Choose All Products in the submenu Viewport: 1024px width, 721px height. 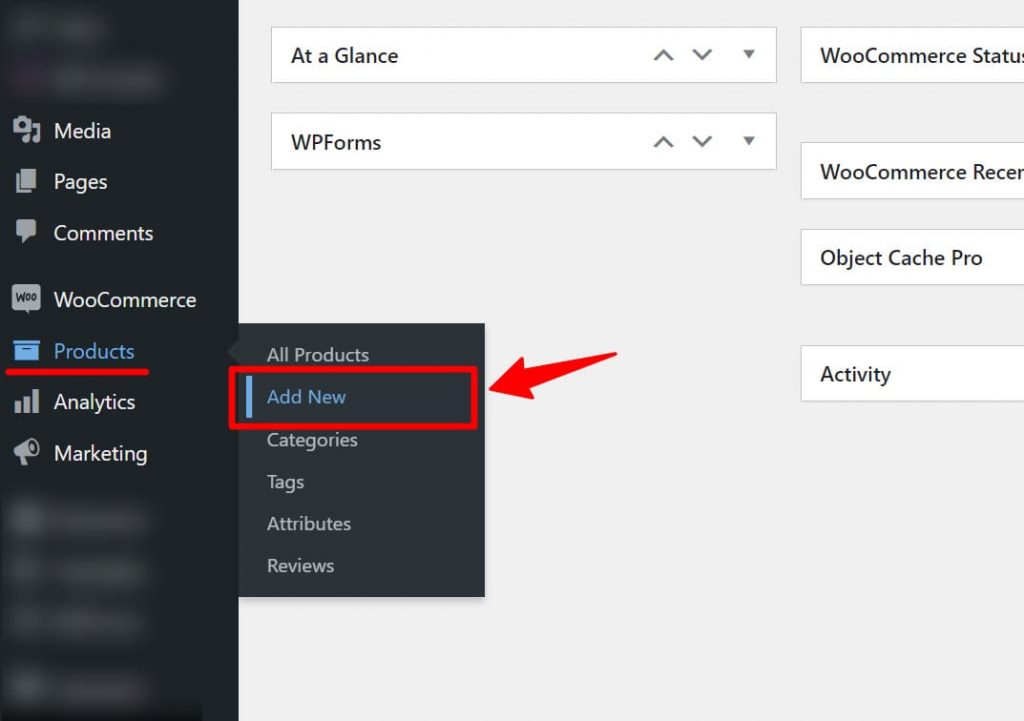318,355
